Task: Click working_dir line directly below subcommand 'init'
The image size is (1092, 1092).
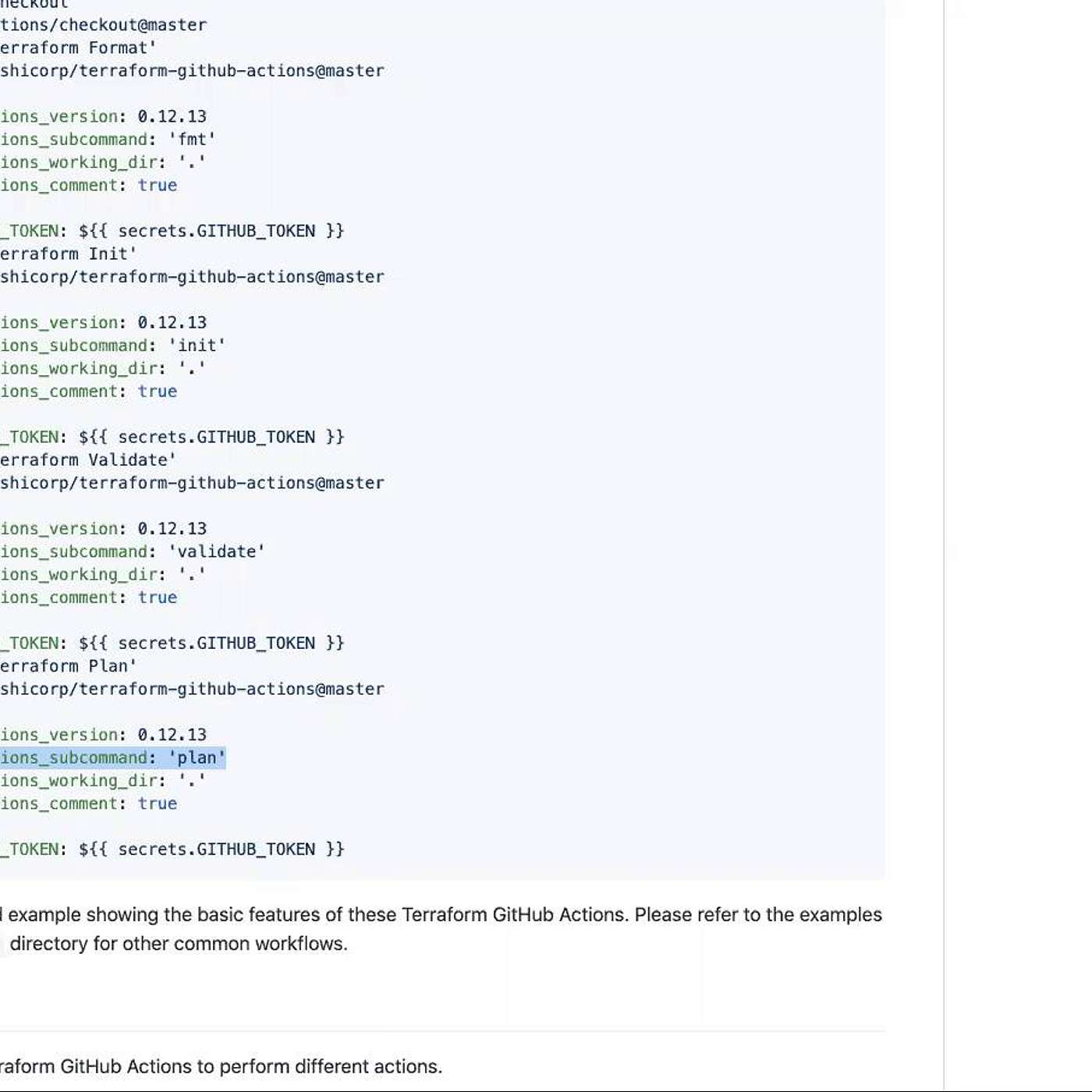Action: tap(103, 367)
